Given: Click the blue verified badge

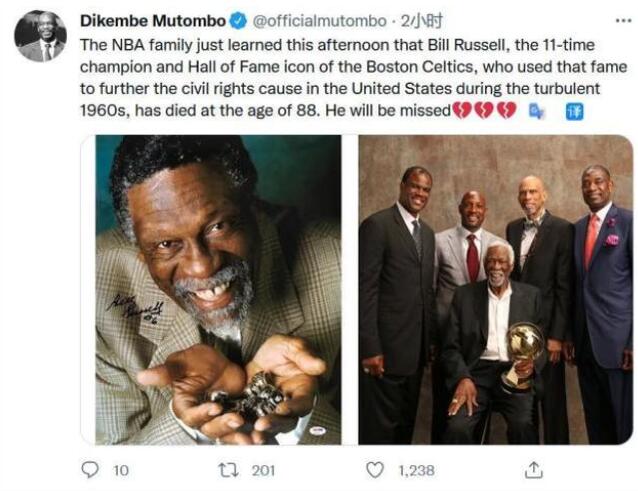Looking at the screenshot, I should point(239,21).
